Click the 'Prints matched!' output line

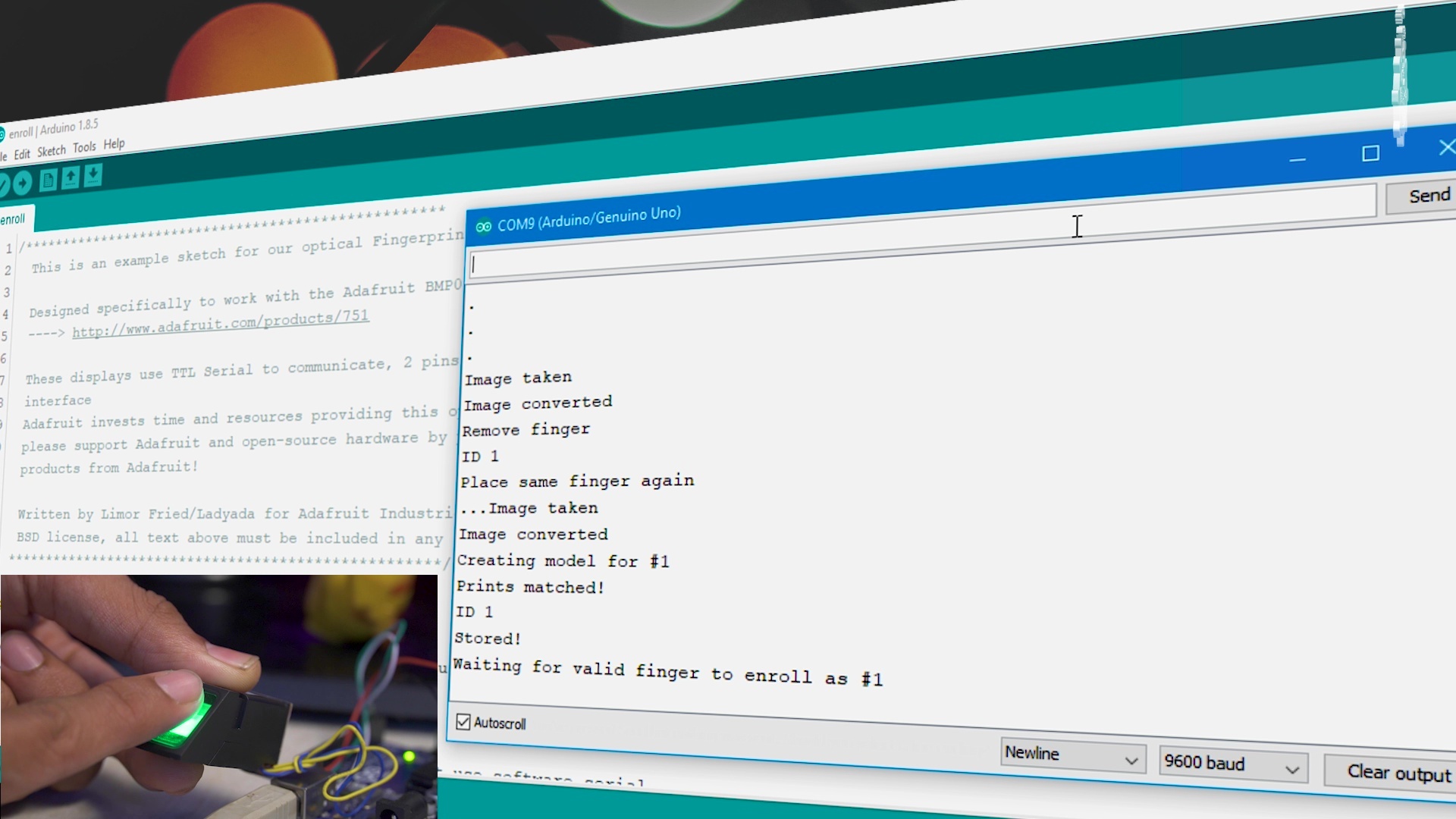click(x=530, y=587)
